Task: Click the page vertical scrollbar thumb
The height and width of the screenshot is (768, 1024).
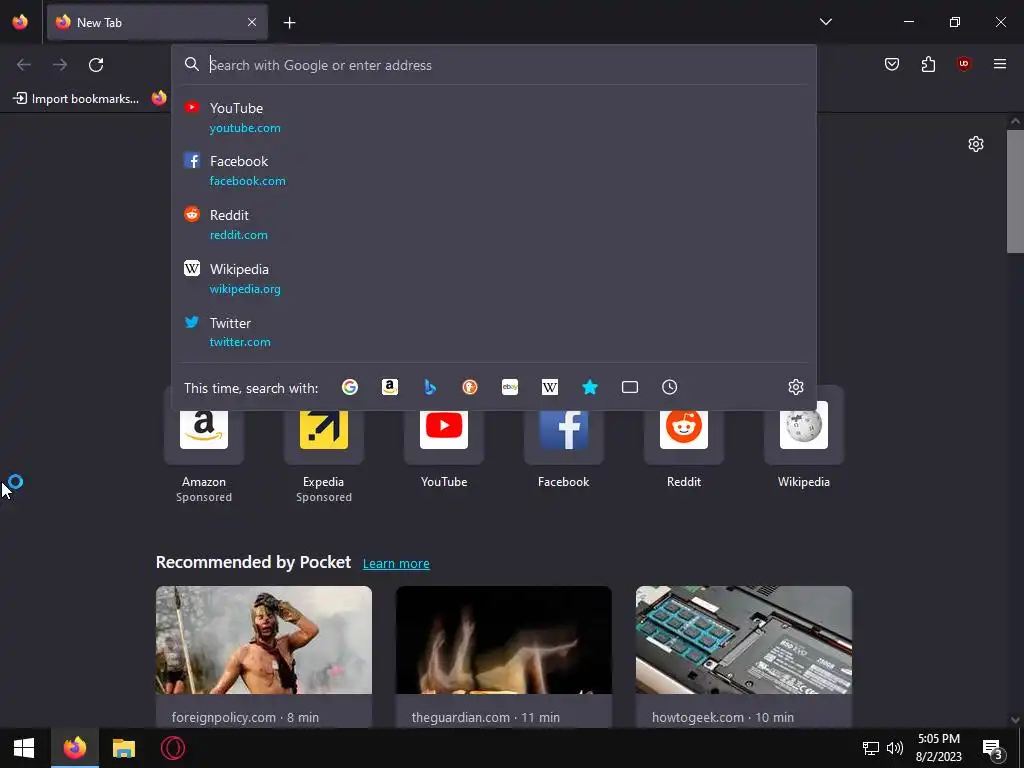Action: click(1015, 191)
